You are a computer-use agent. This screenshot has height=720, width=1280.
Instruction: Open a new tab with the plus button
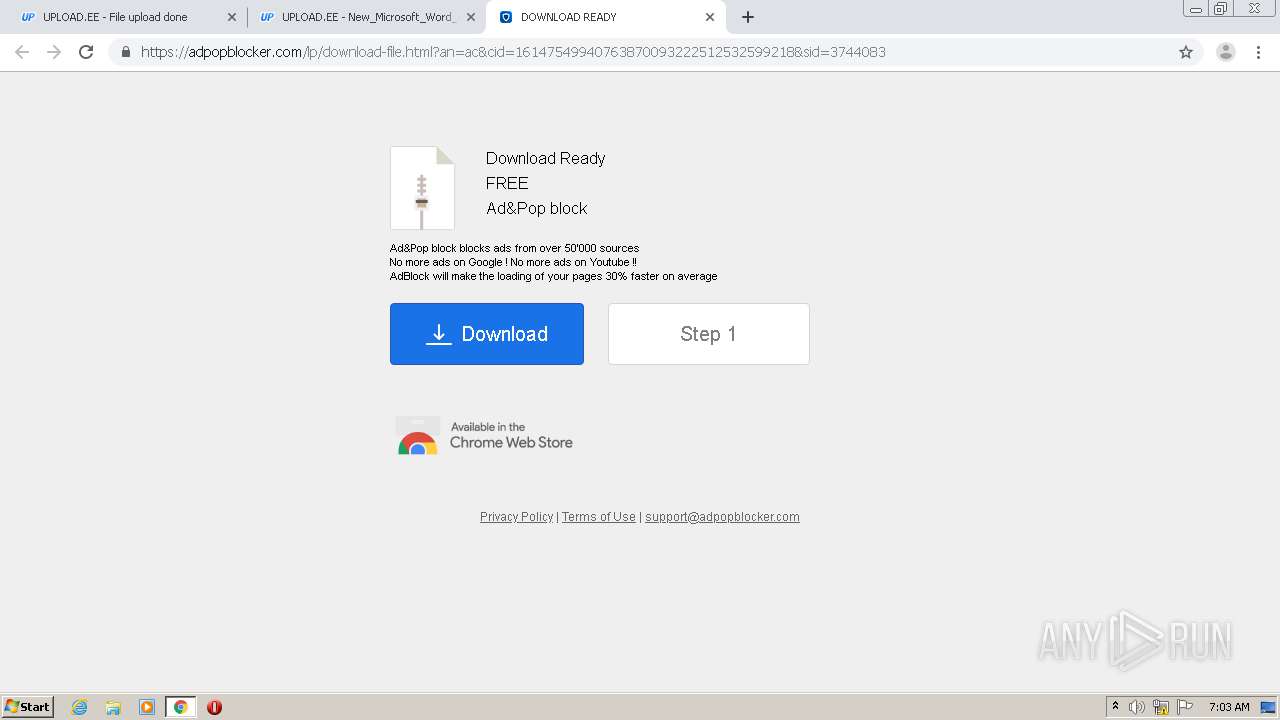pos(748,17)
